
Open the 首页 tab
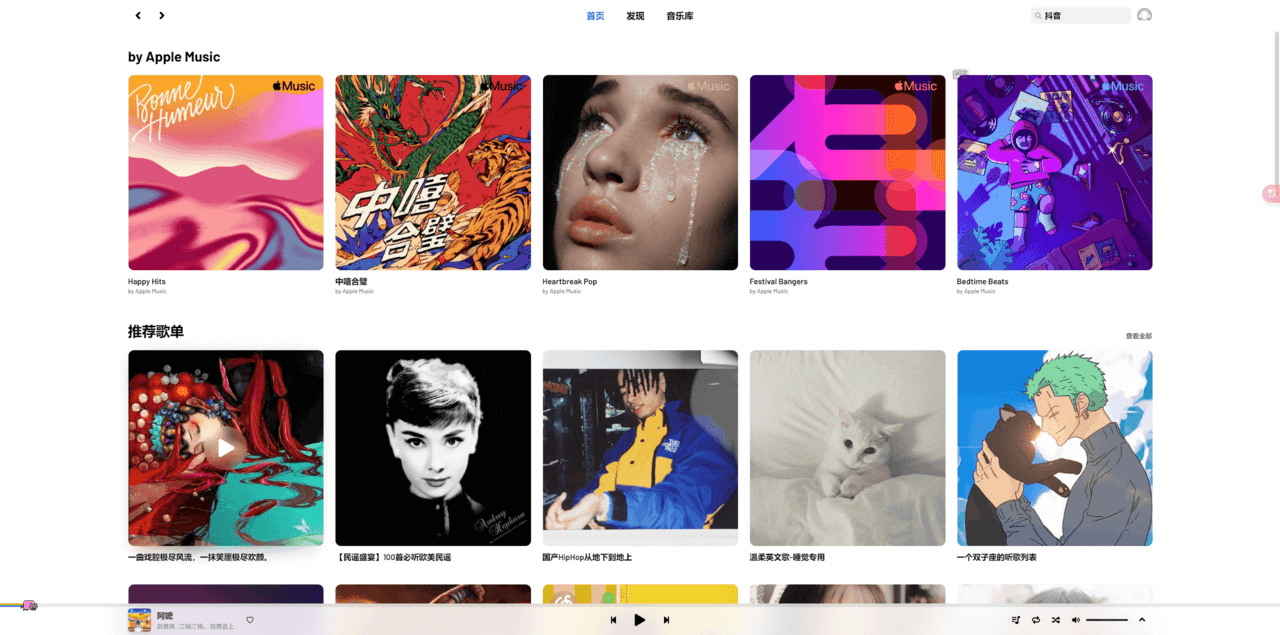[595, 16]
